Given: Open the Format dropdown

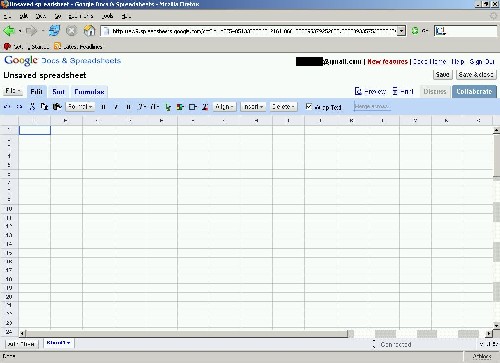Looking at the screenshot, I should coord(80,107).
